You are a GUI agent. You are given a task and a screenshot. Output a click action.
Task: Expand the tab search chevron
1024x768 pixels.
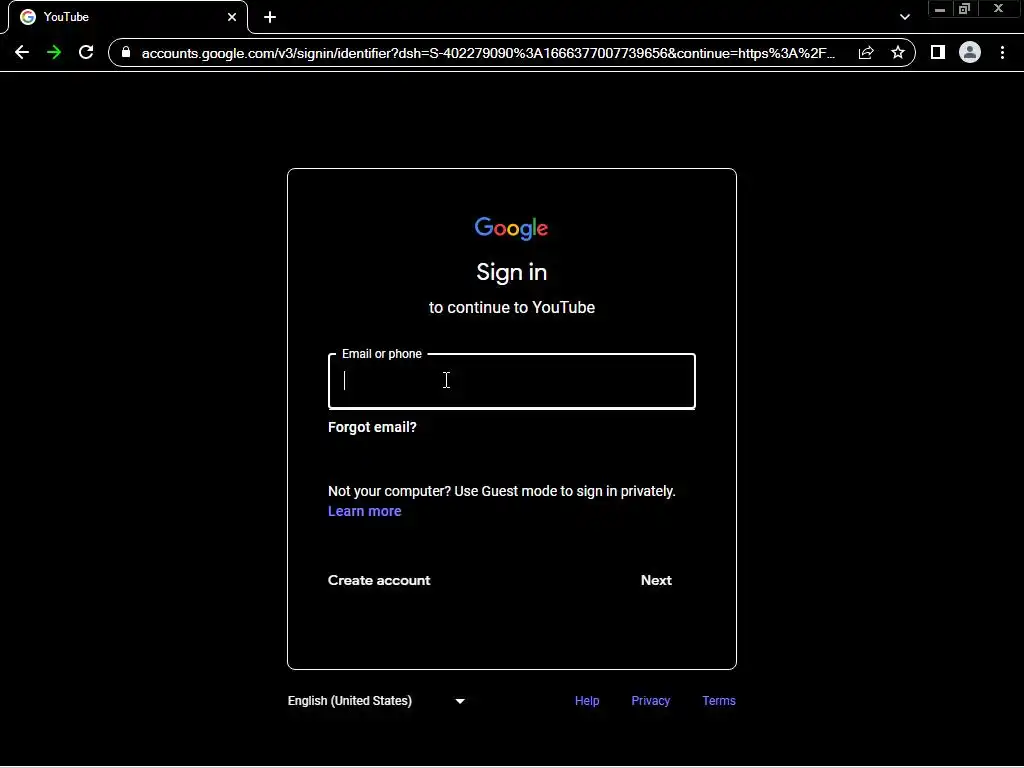pos(904,17)
